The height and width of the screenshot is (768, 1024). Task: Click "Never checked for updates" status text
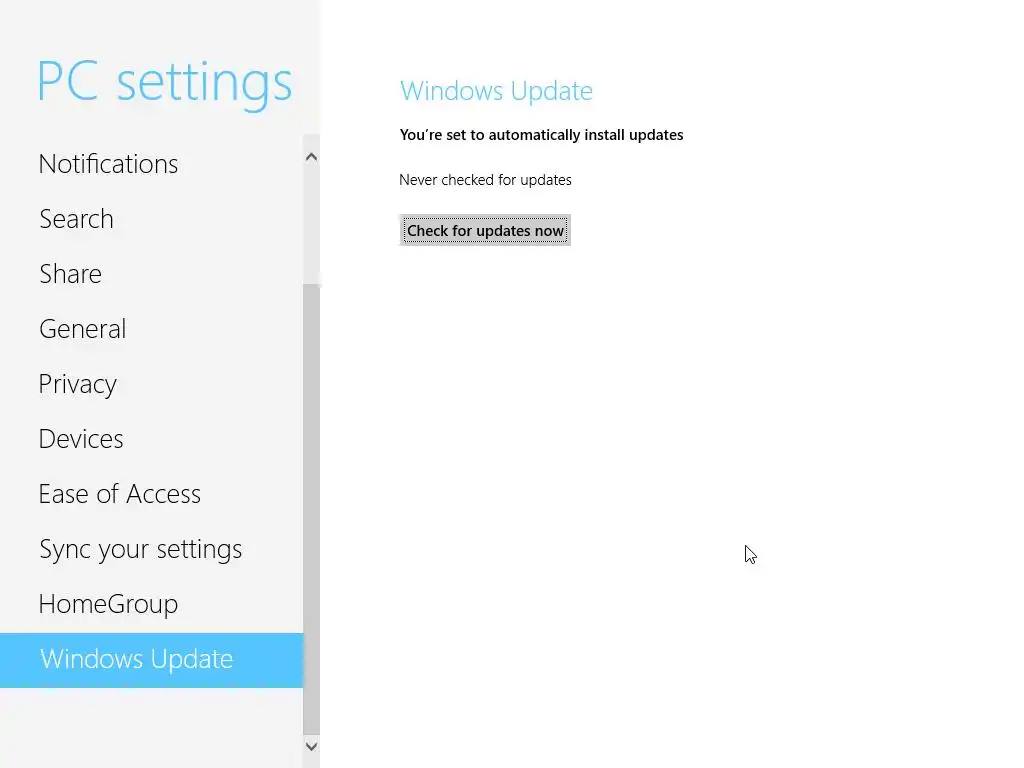click(485, 180)
